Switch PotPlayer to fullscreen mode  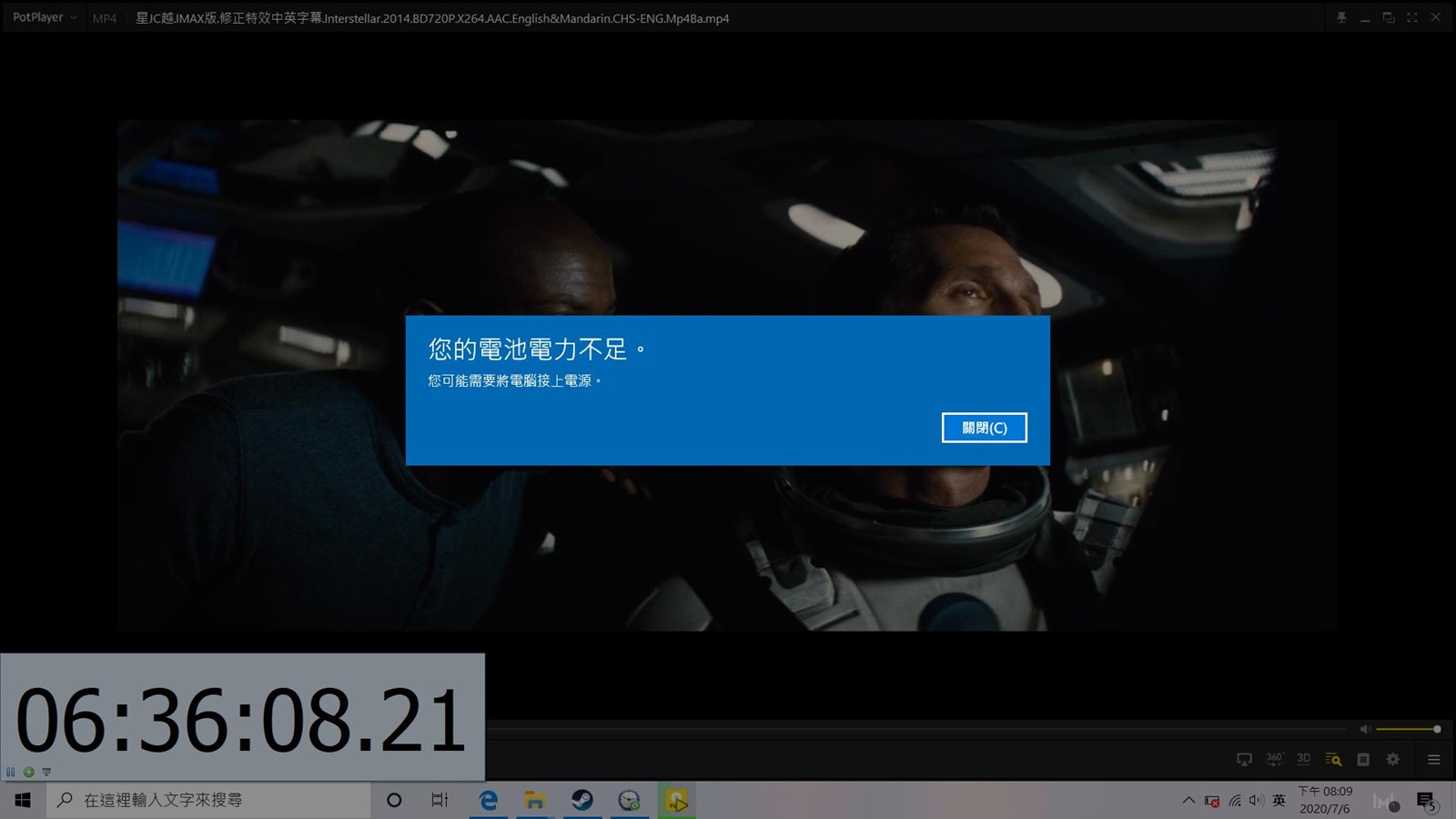click(1411, 17)
